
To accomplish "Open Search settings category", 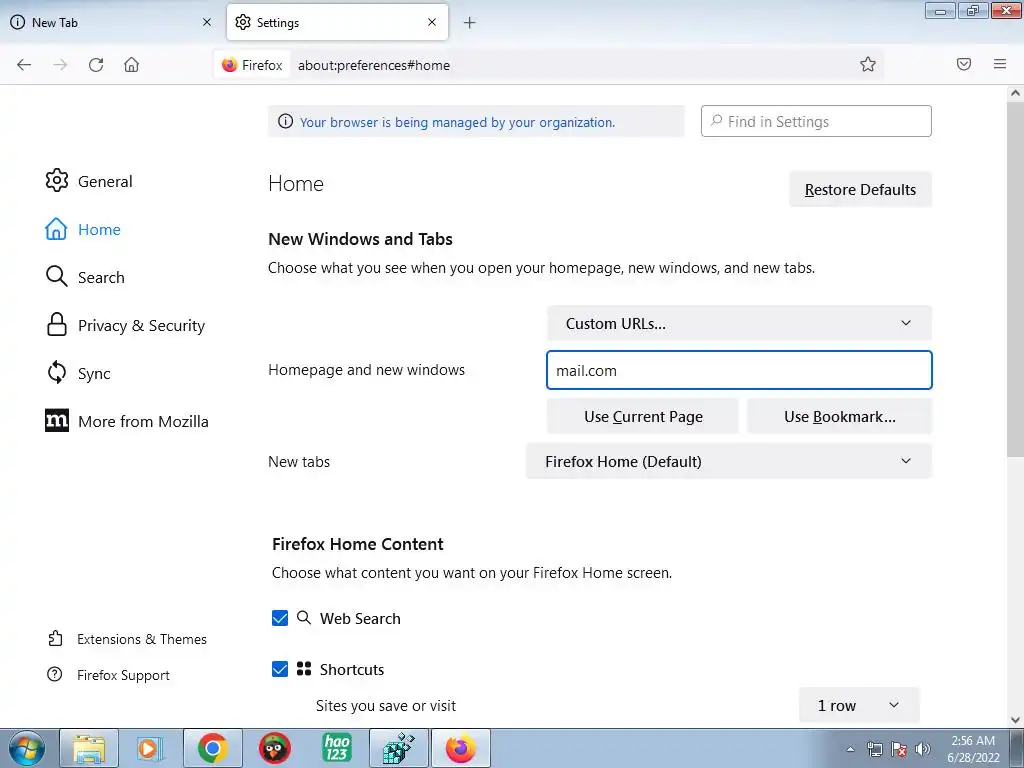I will click(85, 277).
